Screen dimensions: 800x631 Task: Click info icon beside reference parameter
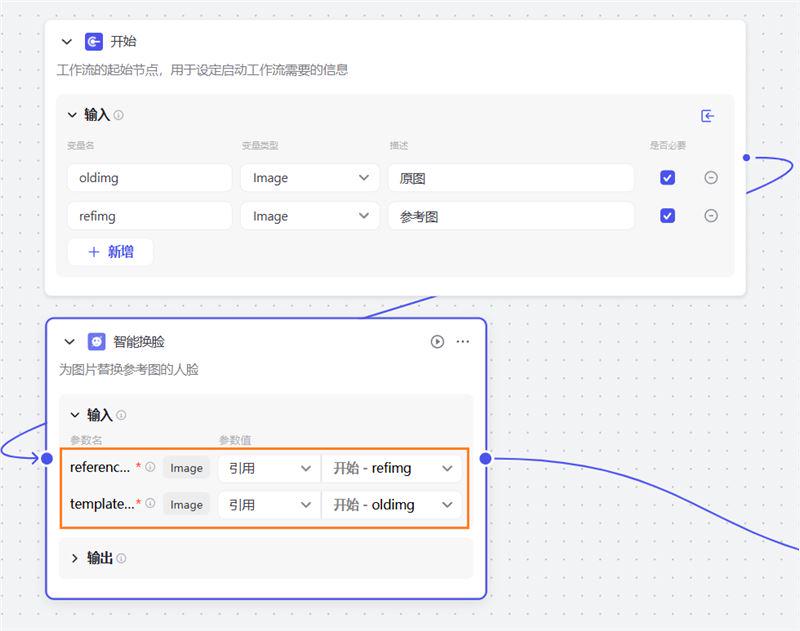pyautogui.click(x=150, y=467)
